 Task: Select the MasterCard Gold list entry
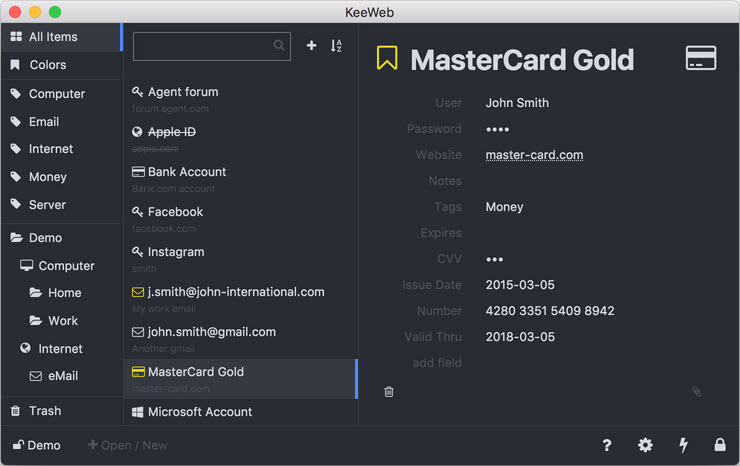[x=241, y=379]
